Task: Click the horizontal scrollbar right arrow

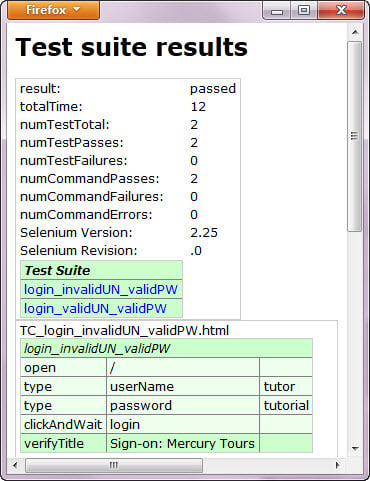Action: tap(337, 465)
